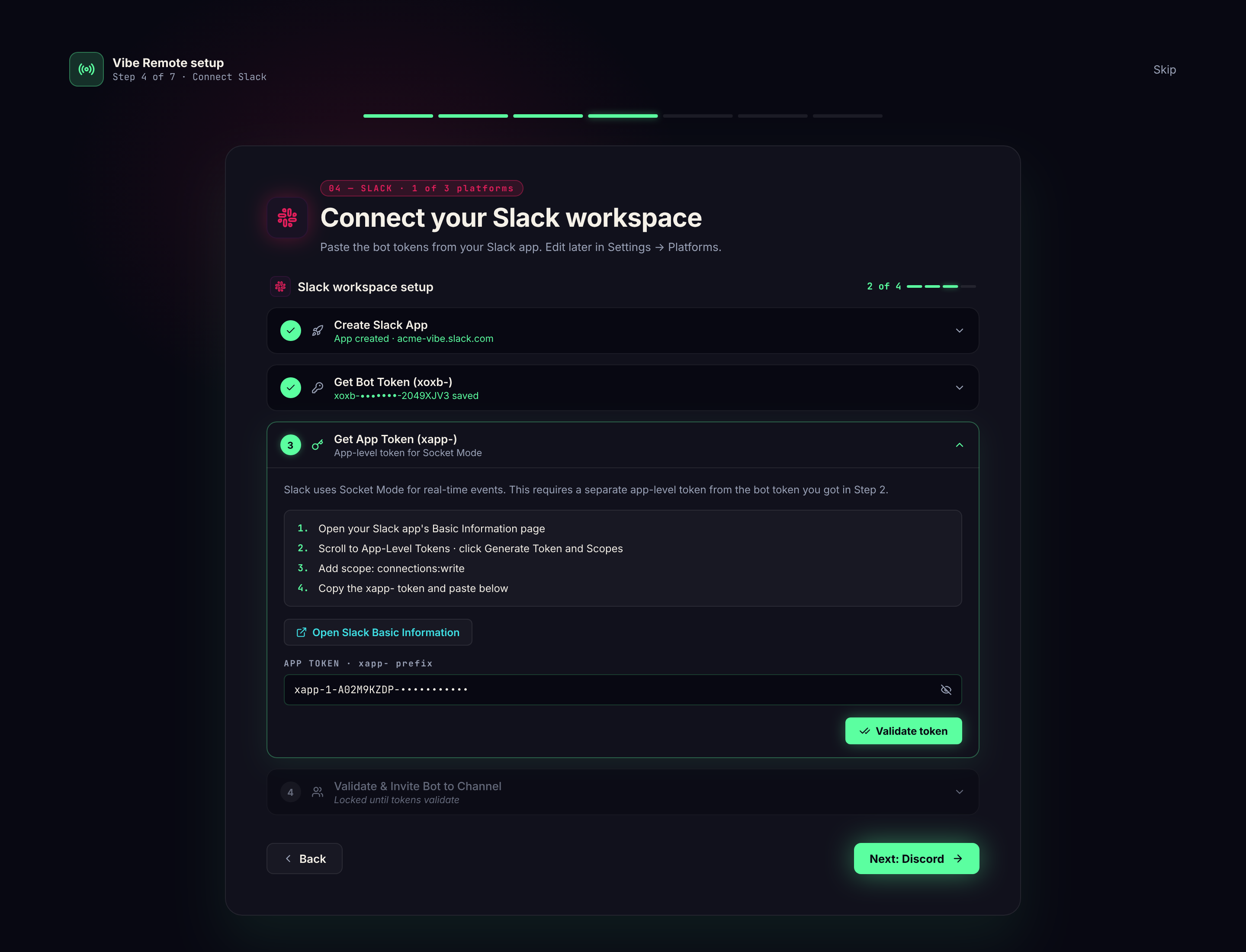Screen dimensions: 1246x952
Task: Click the people icon in Validate & Invite row
Action: point(318,792)
